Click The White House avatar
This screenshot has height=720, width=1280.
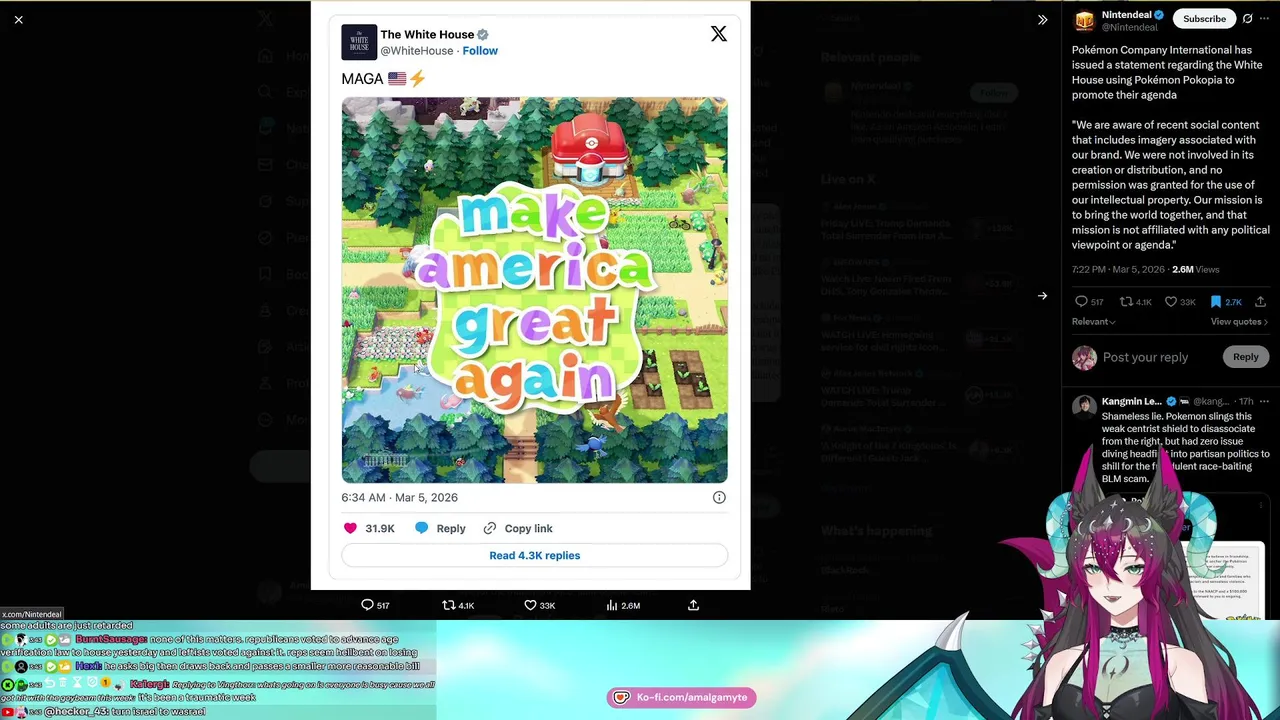359,42
